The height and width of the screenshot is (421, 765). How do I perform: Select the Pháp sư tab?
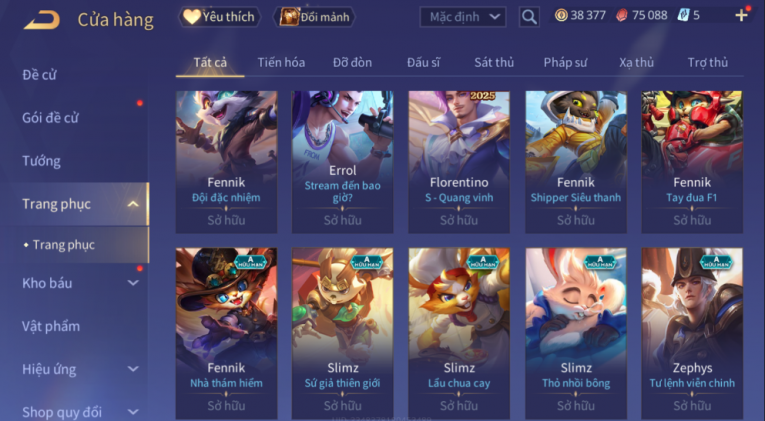565,62
